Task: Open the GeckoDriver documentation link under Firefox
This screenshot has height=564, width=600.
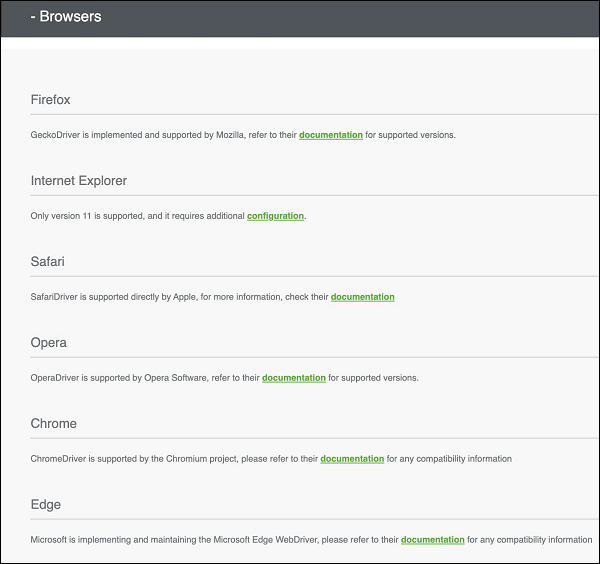Action: pyautogui.click(x=331, y=135)
